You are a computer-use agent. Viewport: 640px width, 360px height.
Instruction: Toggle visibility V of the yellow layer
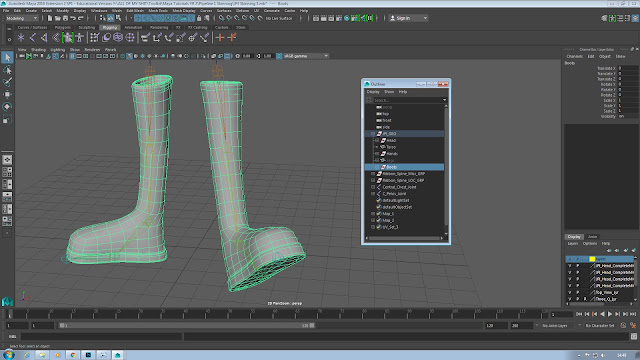point(570,259)
